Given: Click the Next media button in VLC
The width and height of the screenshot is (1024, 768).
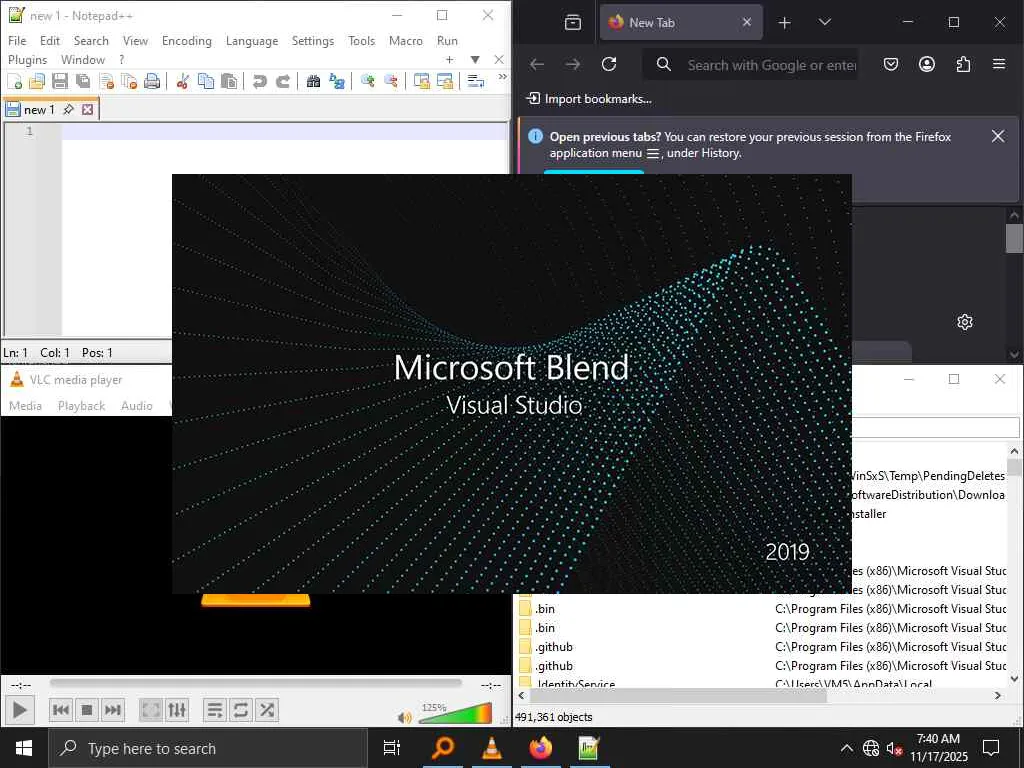Looking at the screenshot, I should [113, 710].
